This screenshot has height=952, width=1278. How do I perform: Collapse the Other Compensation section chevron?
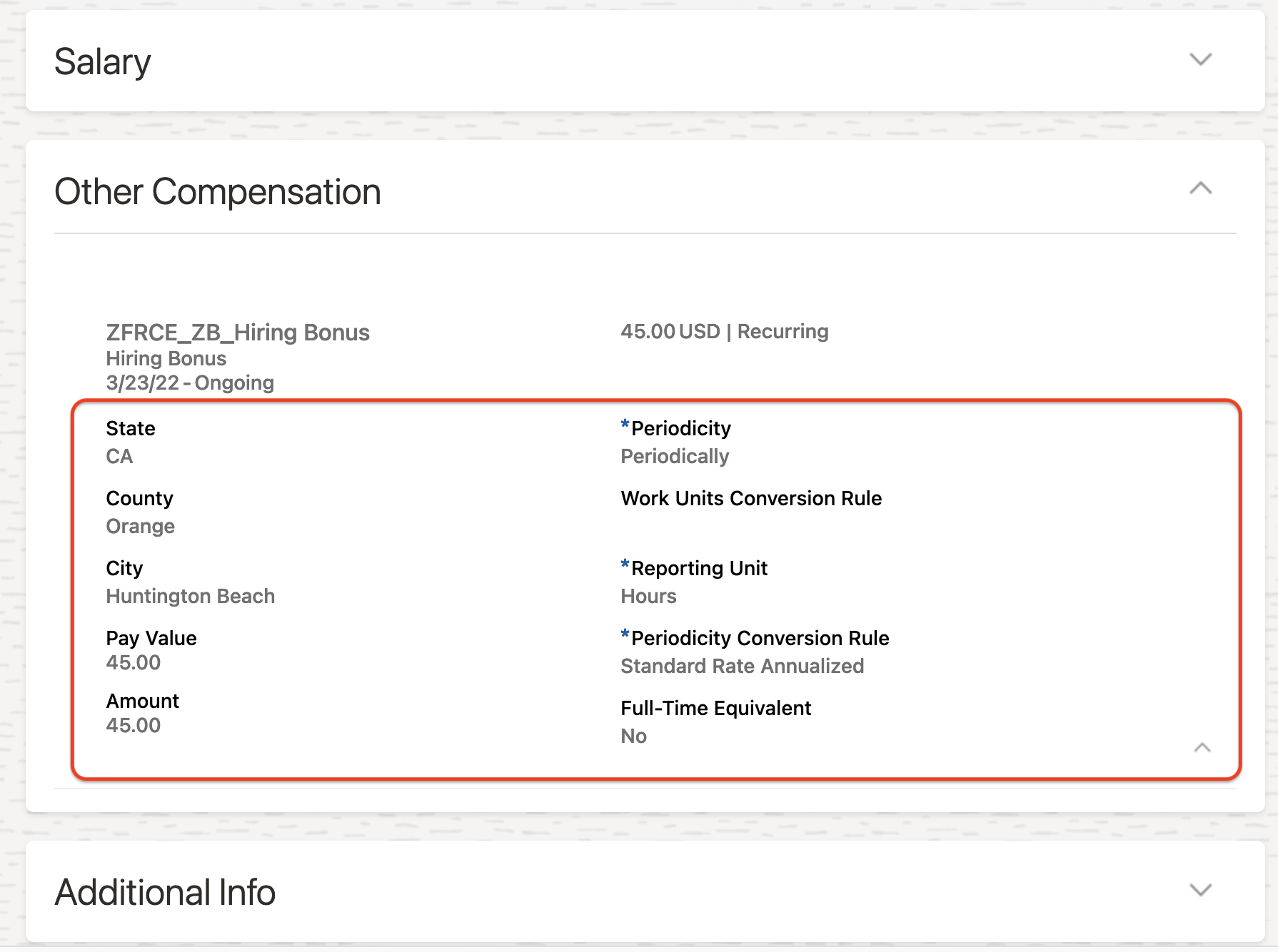[x=1200, y=188]
